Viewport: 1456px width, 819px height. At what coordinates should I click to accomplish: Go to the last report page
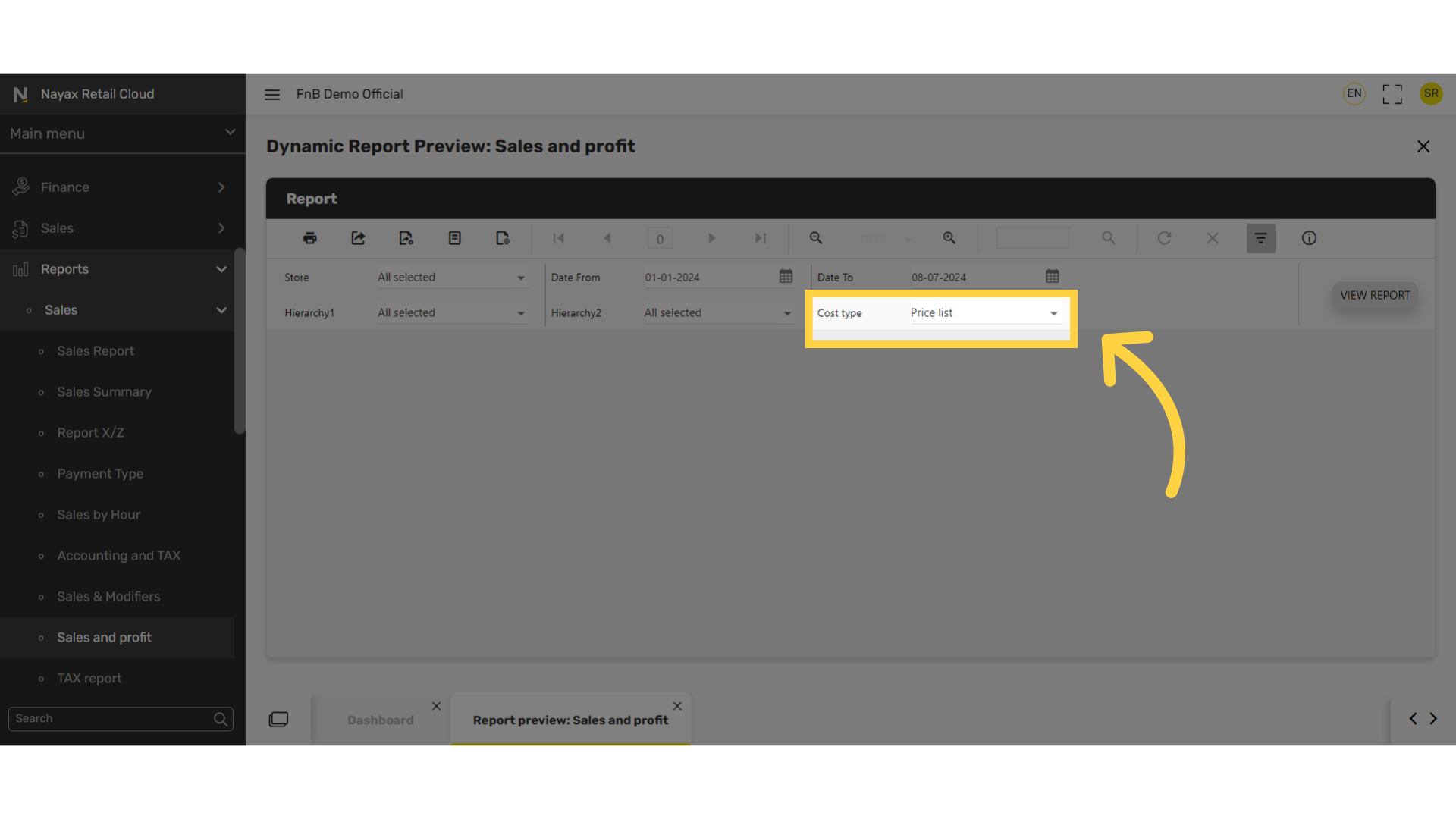pos(761,238)
